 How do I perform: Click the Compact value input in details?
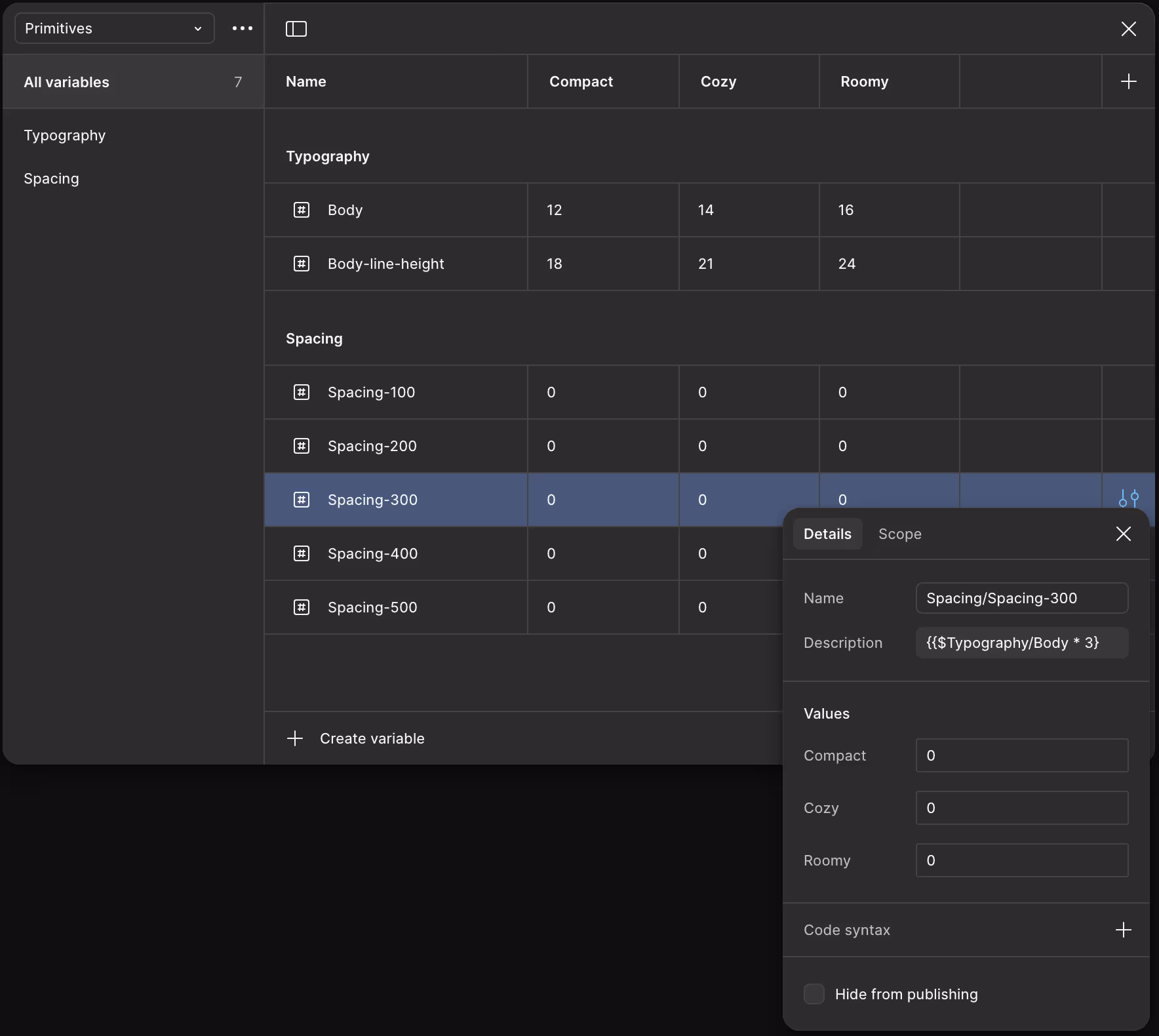pyautogui.click(x=1021, y=755)
